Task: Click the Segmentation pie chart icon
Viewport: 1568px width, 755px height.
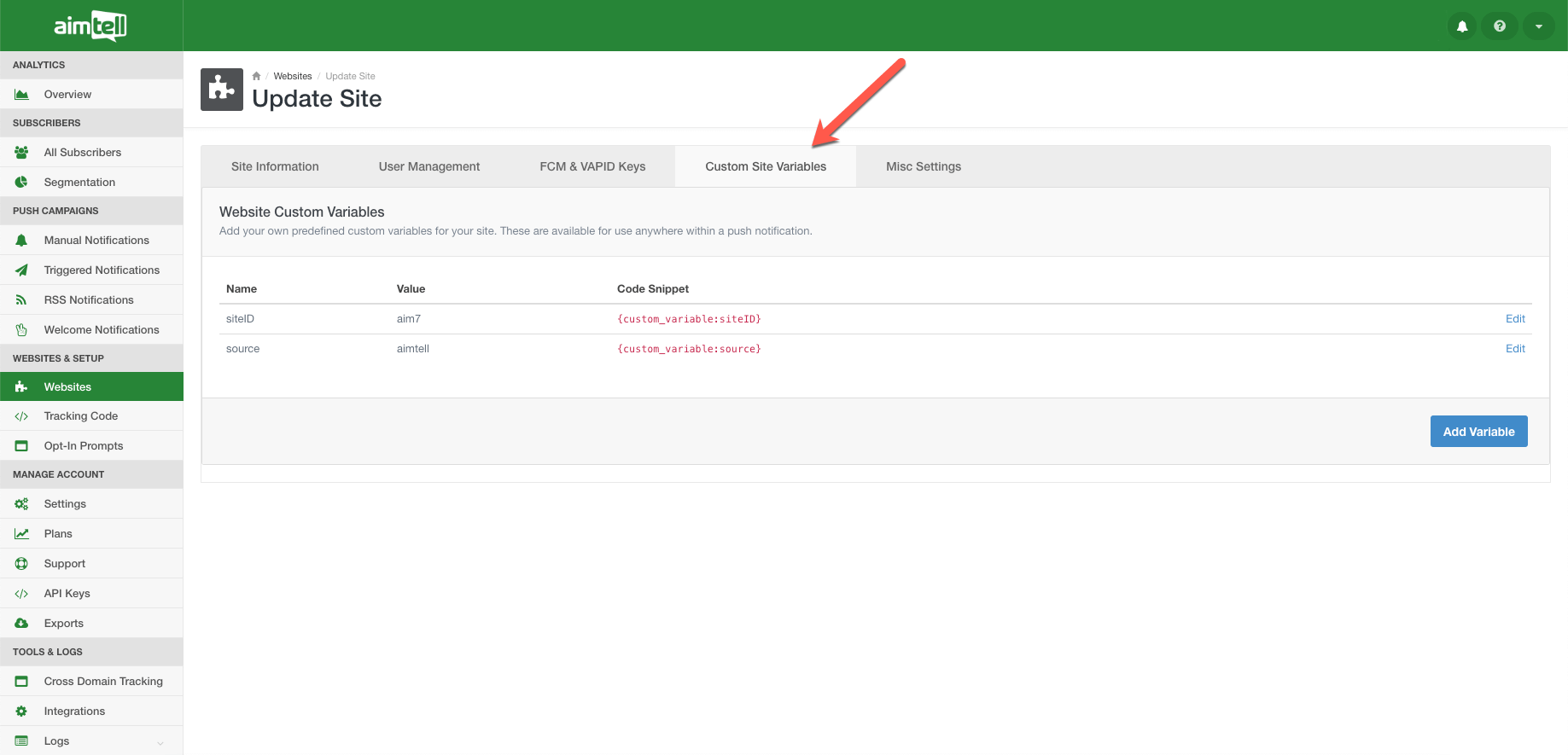Action: tap(21, 183)
